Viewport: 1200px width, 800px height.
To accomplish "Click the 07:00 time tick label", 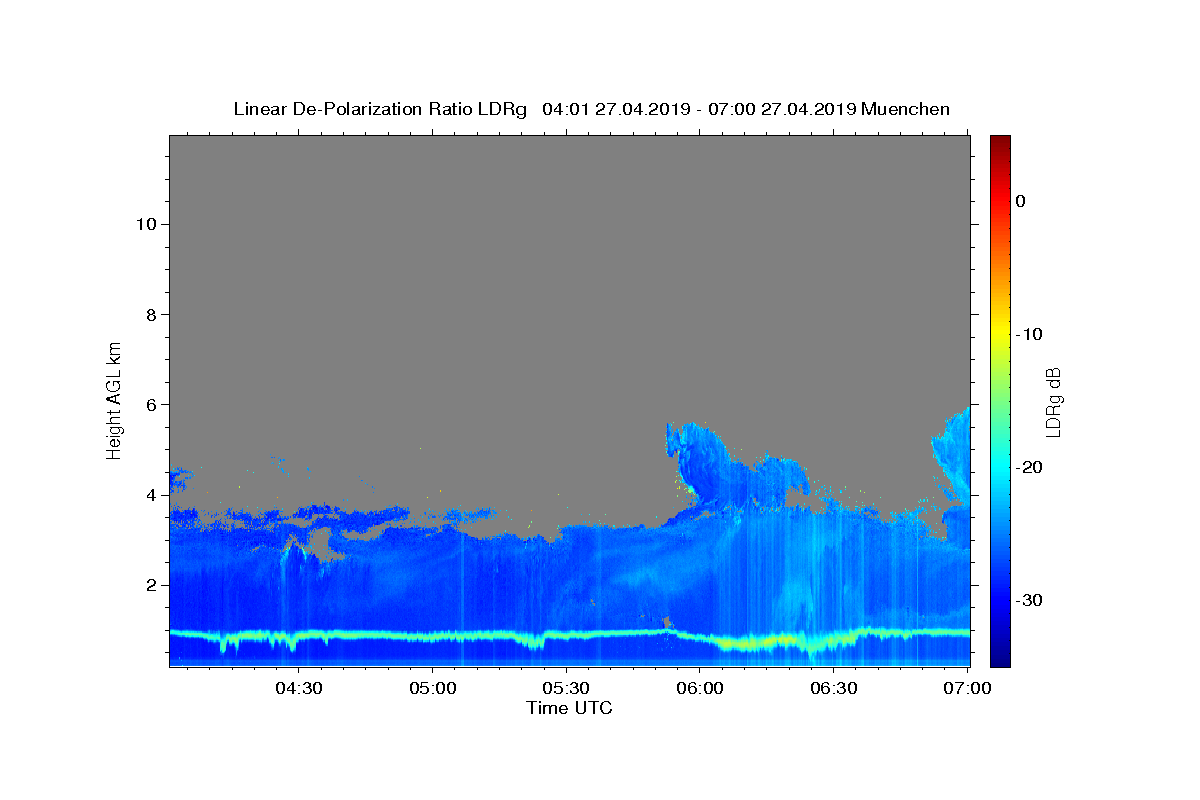I will tap(968, 688).
